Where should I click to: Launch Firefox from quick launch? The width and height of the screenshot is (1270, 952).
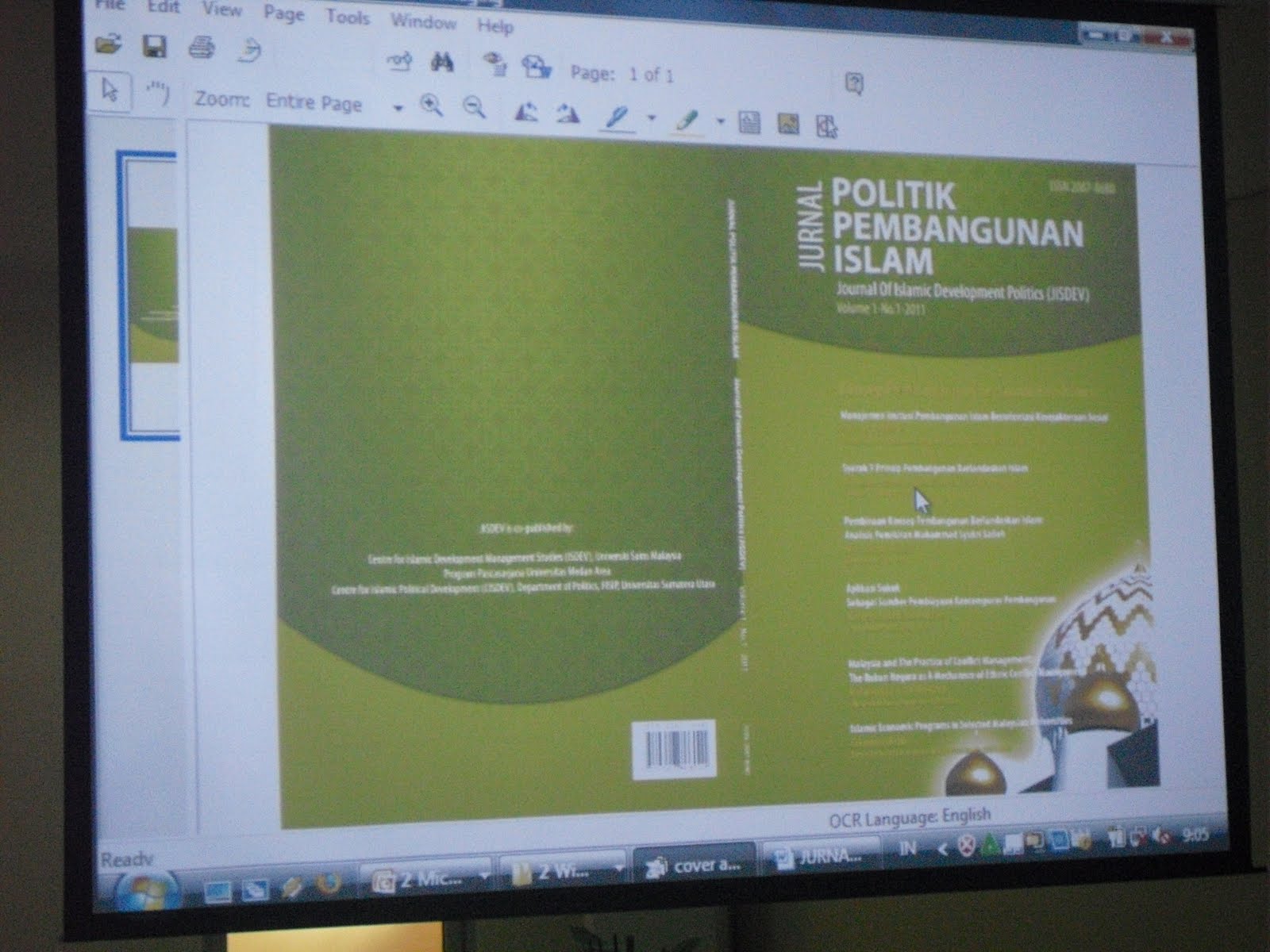point(329,884)
